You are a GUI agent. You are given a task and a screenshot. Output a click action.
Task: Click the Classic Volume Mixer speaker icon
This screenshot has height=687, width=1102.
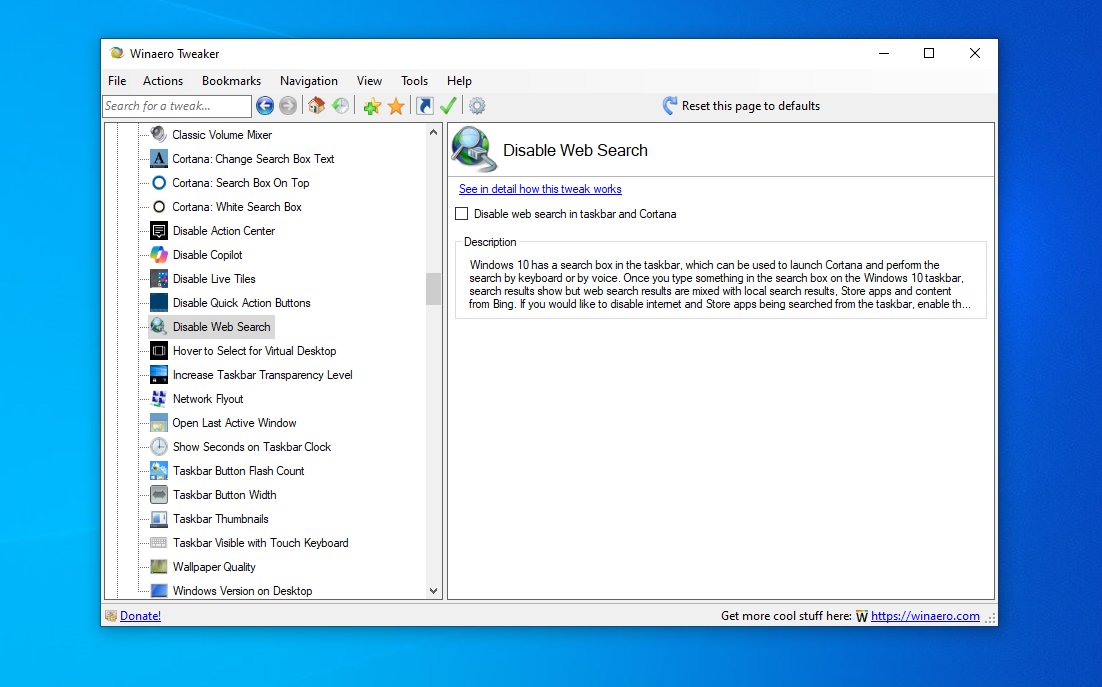159,134
